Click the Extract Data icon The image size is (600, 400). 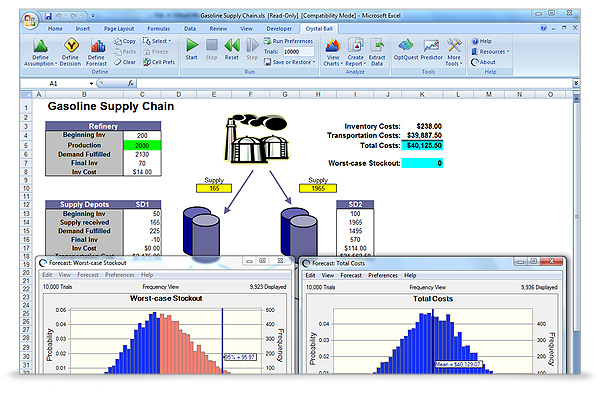pos(376,47)
